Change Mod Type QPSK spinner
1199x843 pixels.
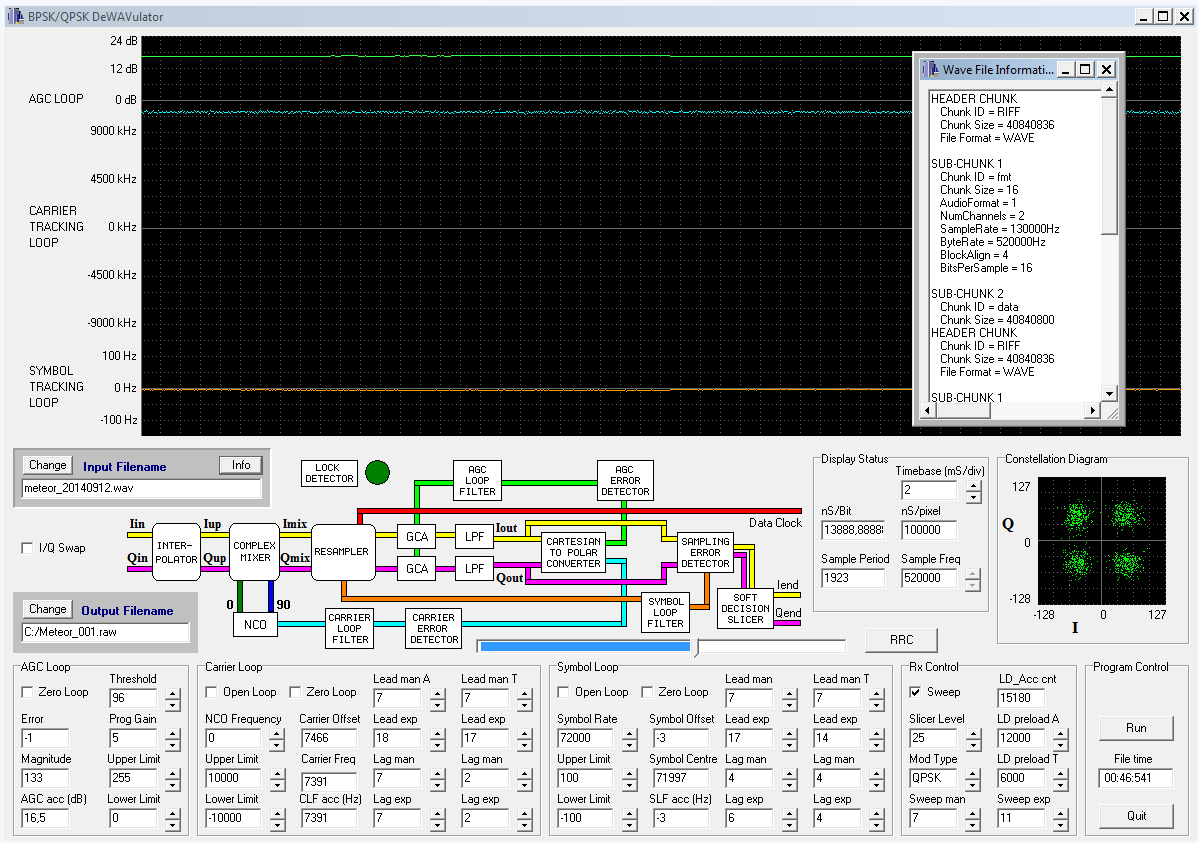[x=973, y=778]
